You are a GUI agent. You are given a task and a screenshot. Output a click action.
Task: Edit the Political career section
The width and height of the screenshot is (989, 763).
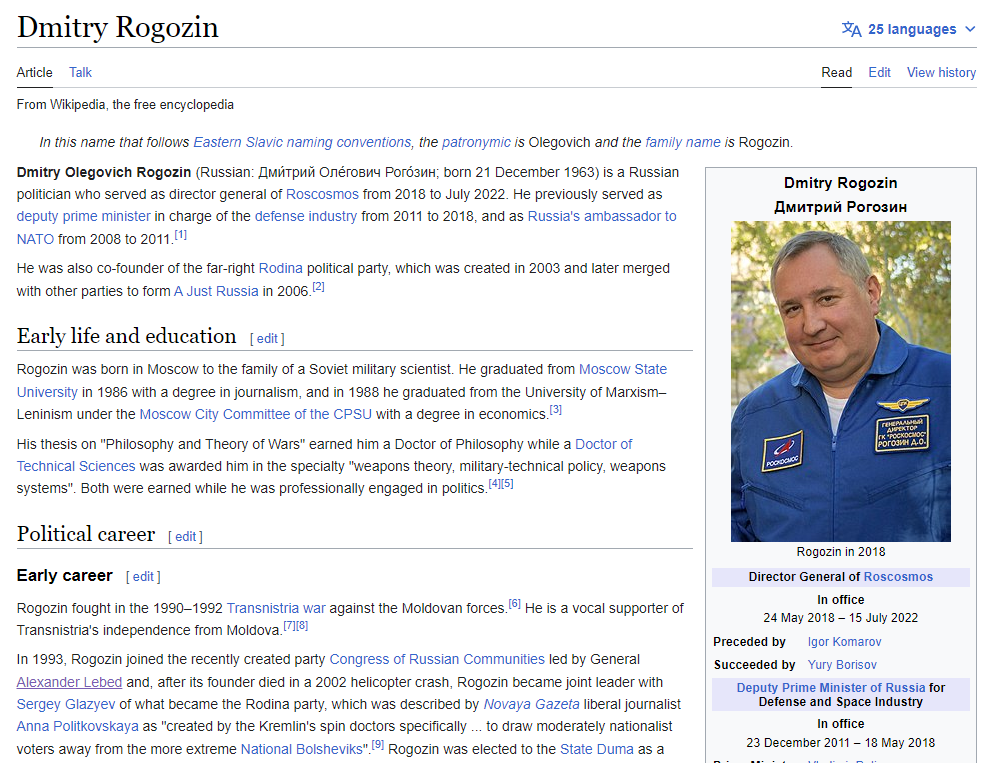pos(185,537)
